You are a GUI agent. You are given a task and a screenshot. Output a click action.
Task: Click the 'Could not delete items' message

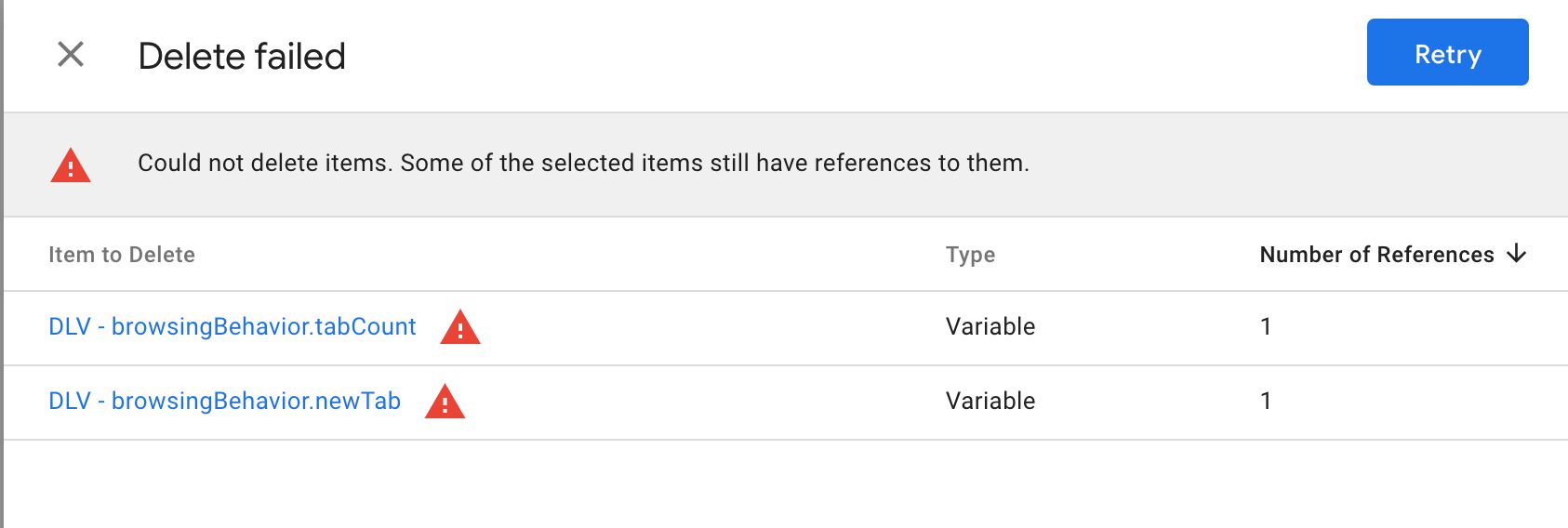coord(583,164)
